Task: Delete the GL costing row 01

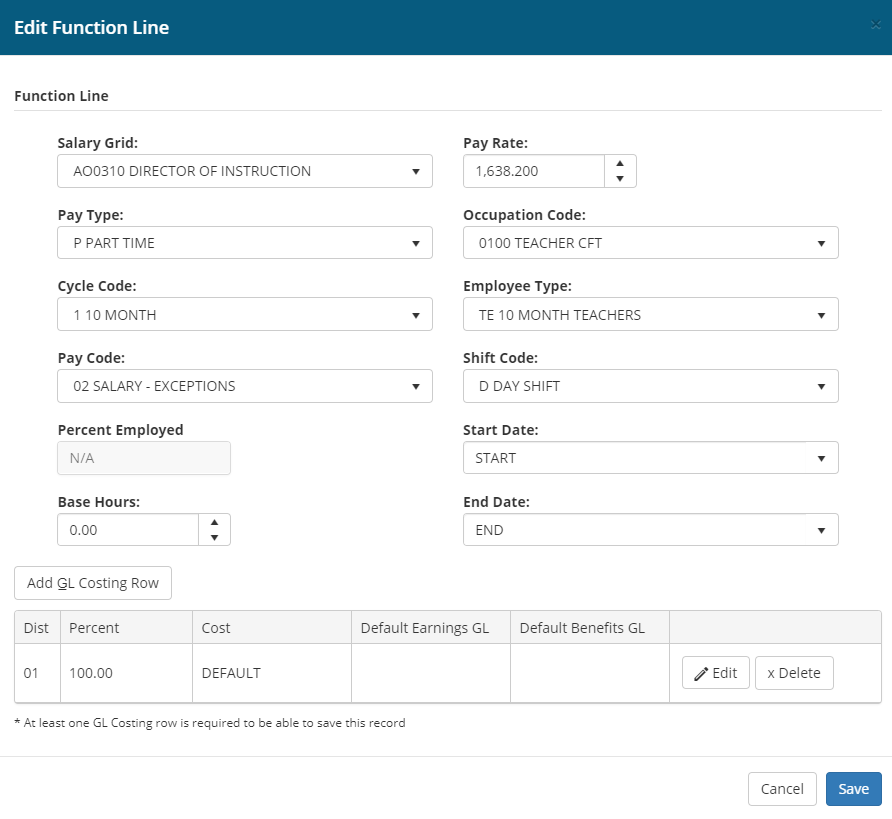Action: [793, 673]
